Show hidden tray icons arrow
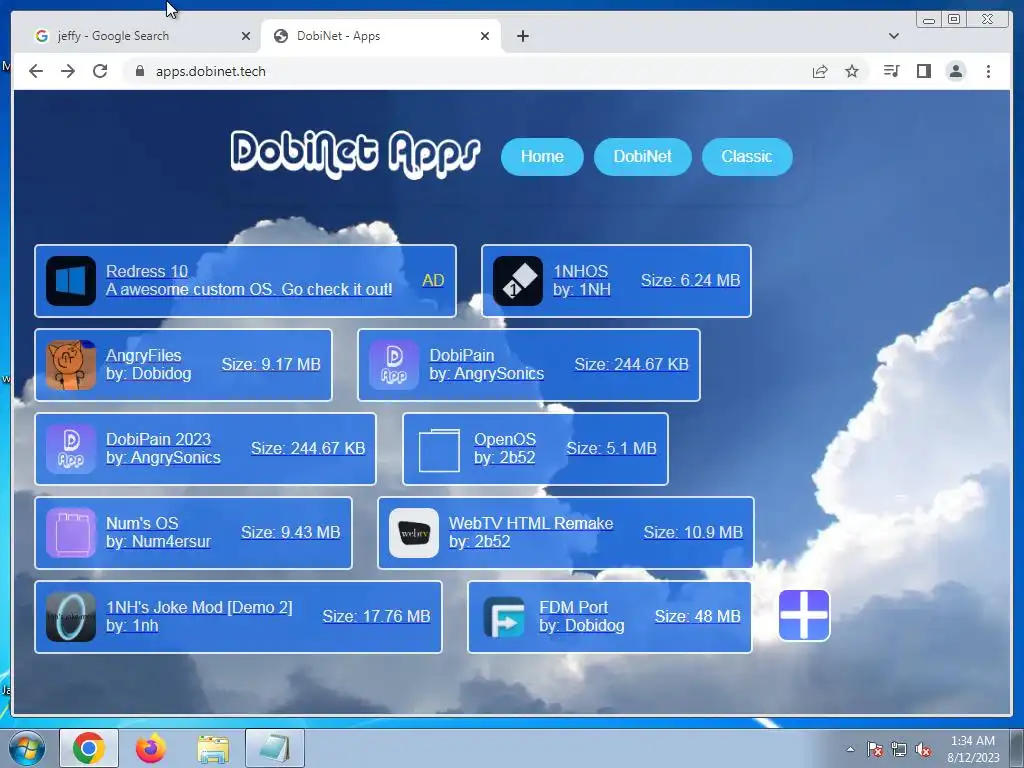Viewport: 1024px width, 768px height. point(850,749)
